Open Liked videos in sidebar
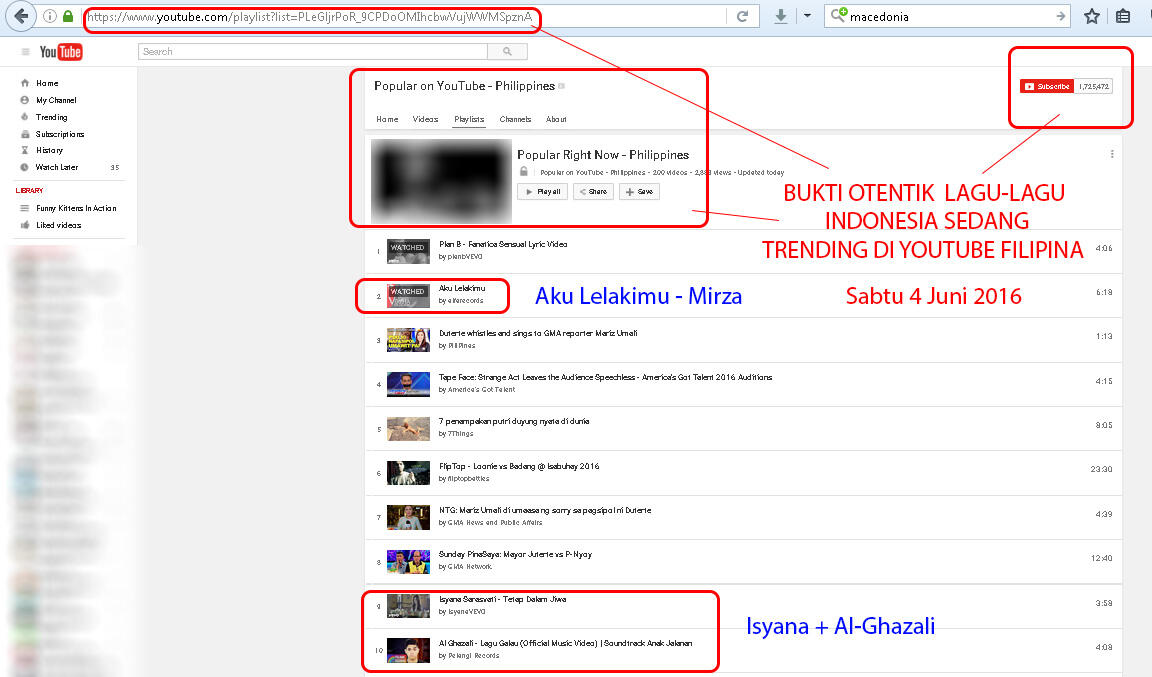1152x677 pixels. point(58,225)
